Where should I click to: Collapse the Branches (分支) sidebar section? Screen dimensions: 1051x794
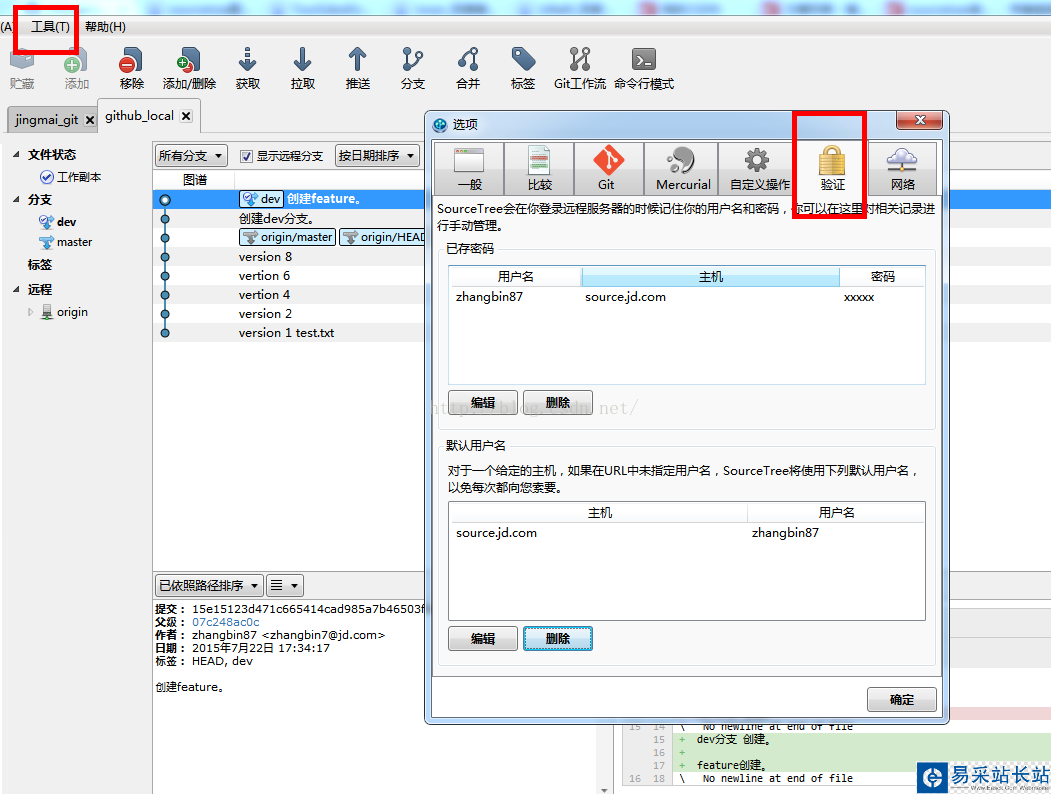click(16, 199)
